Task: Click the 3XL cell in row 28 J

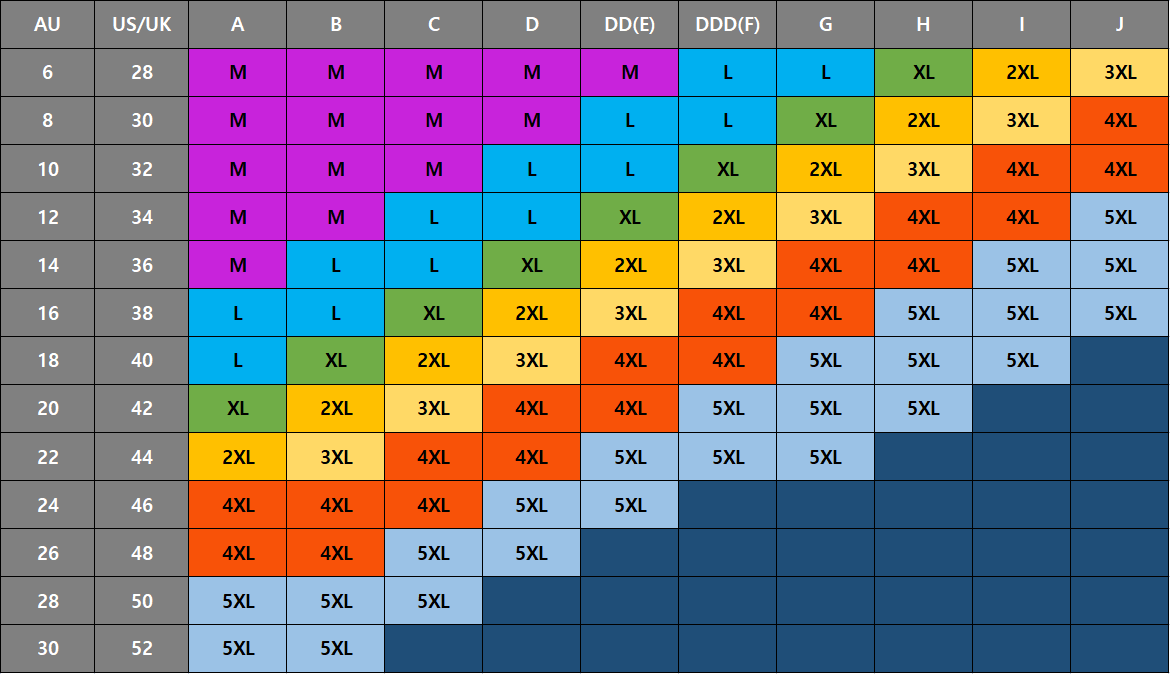Action: [1119, 72]
